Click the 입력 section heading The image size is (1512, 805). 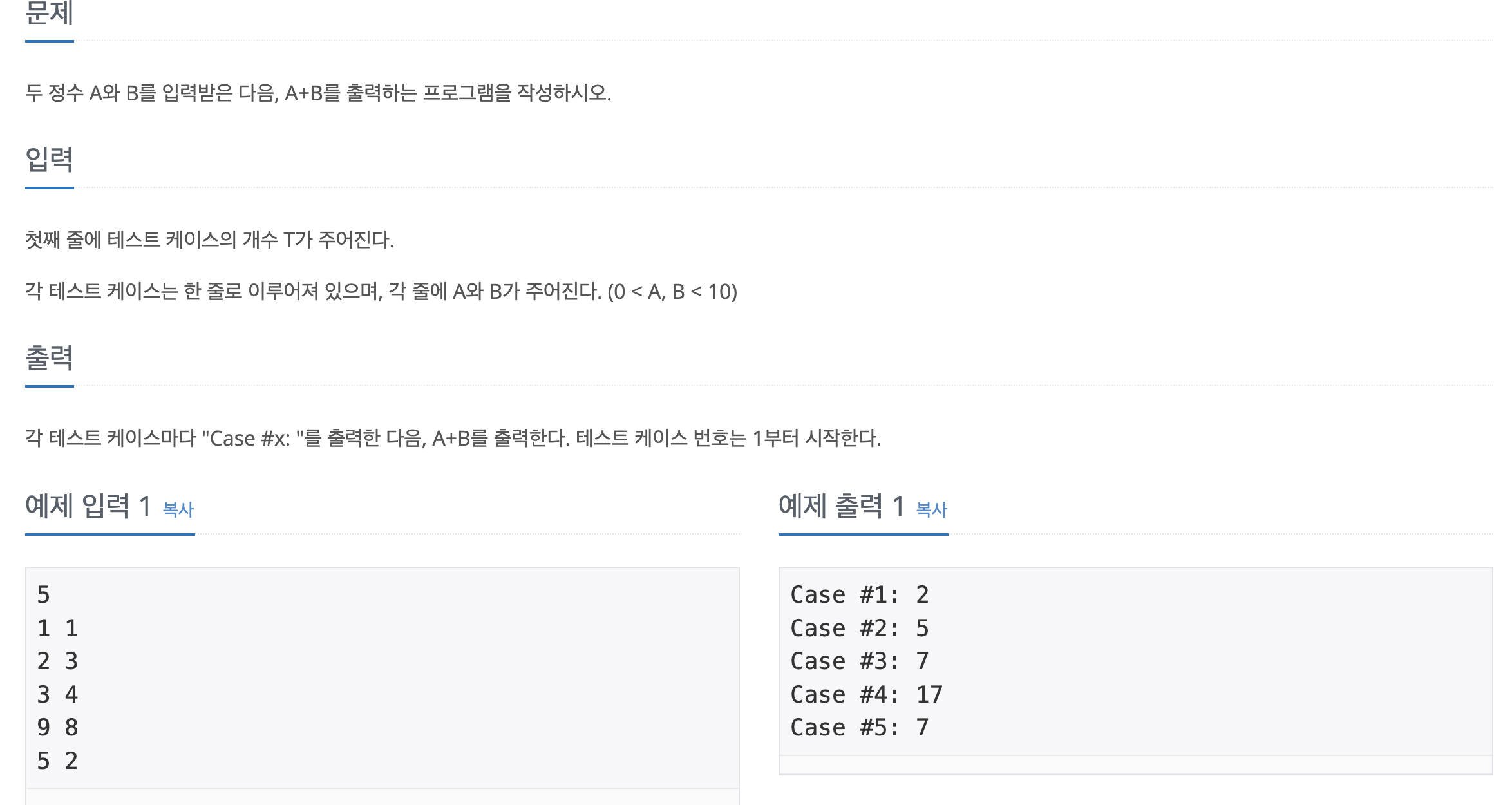click(49, 159)
